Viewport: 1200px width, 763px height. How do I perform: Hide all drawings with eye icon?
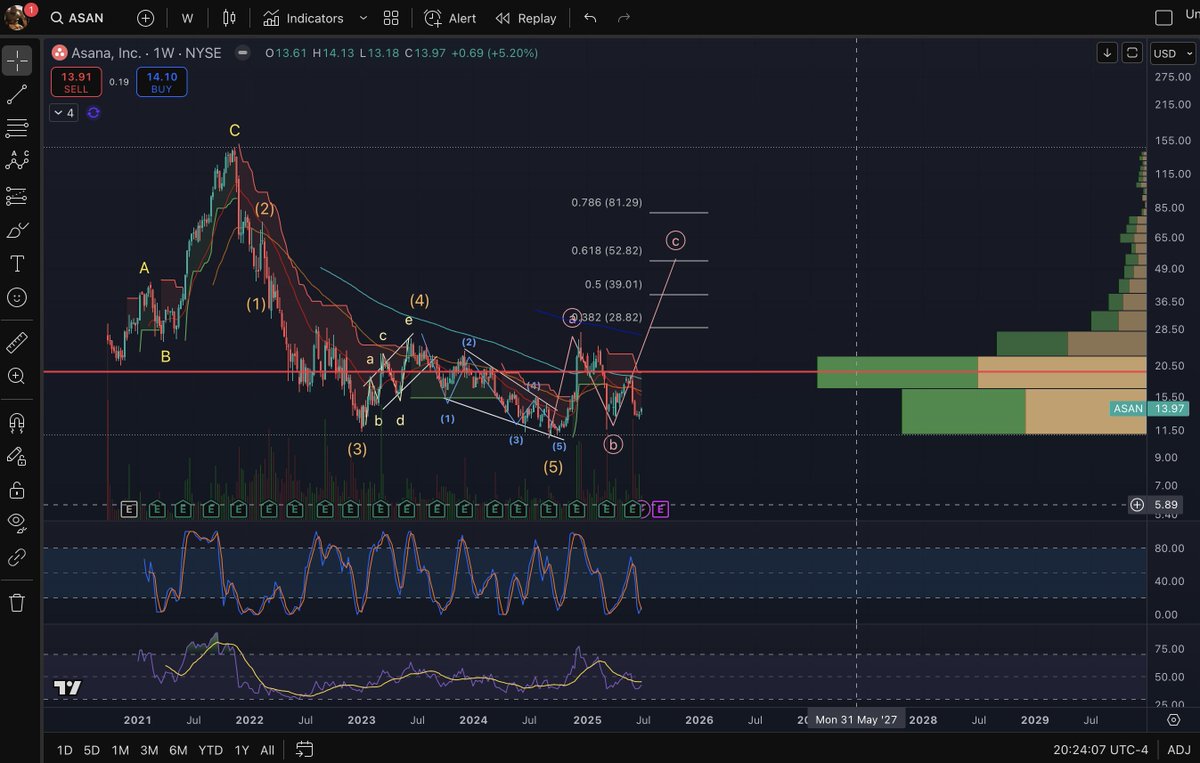(x=17, y=521)
